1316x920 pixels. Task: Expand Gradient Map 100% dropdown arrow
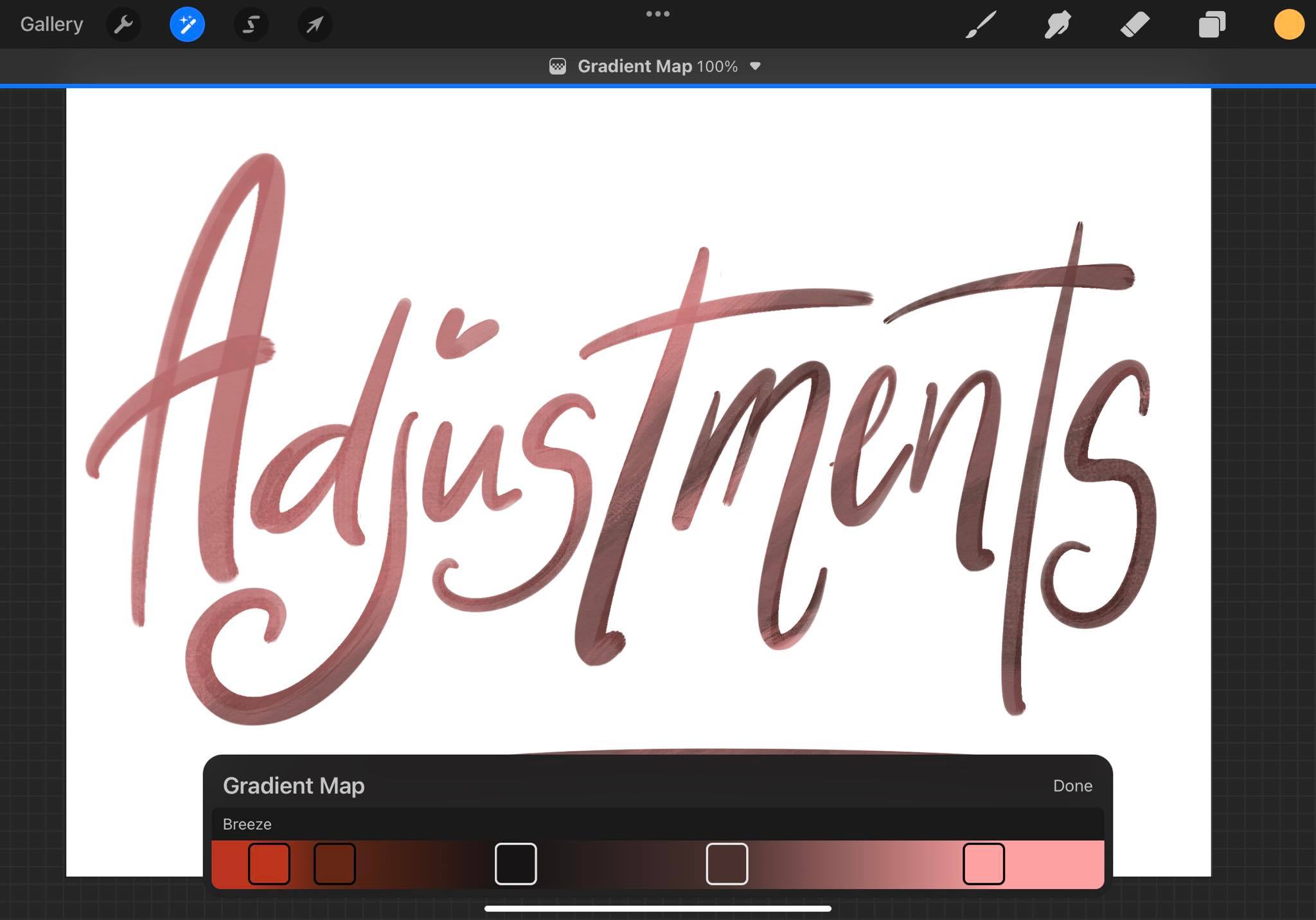[756, 66]
